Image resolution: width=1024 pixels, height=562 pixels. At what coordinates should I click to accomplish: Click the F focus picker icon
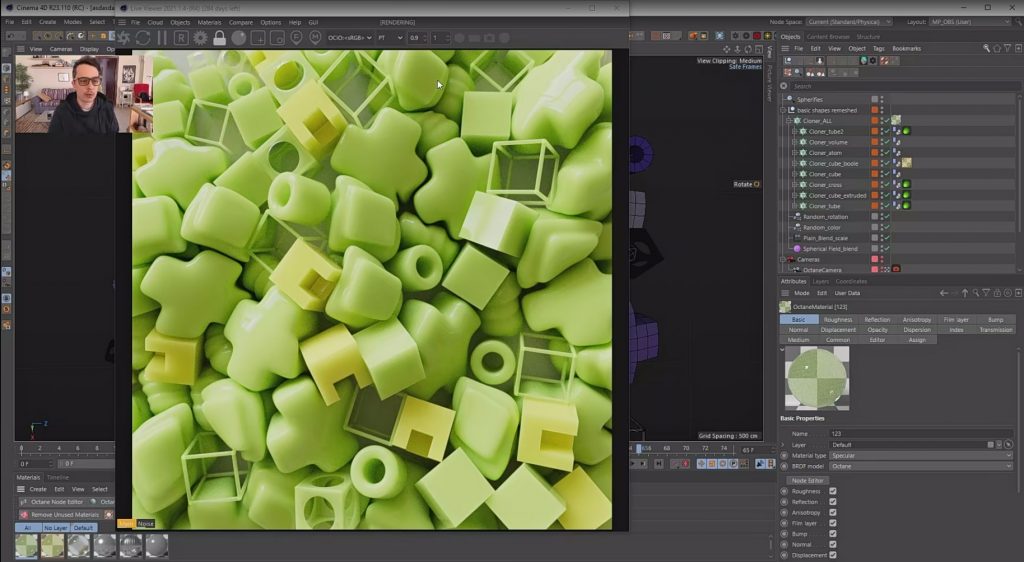(296, 38)
